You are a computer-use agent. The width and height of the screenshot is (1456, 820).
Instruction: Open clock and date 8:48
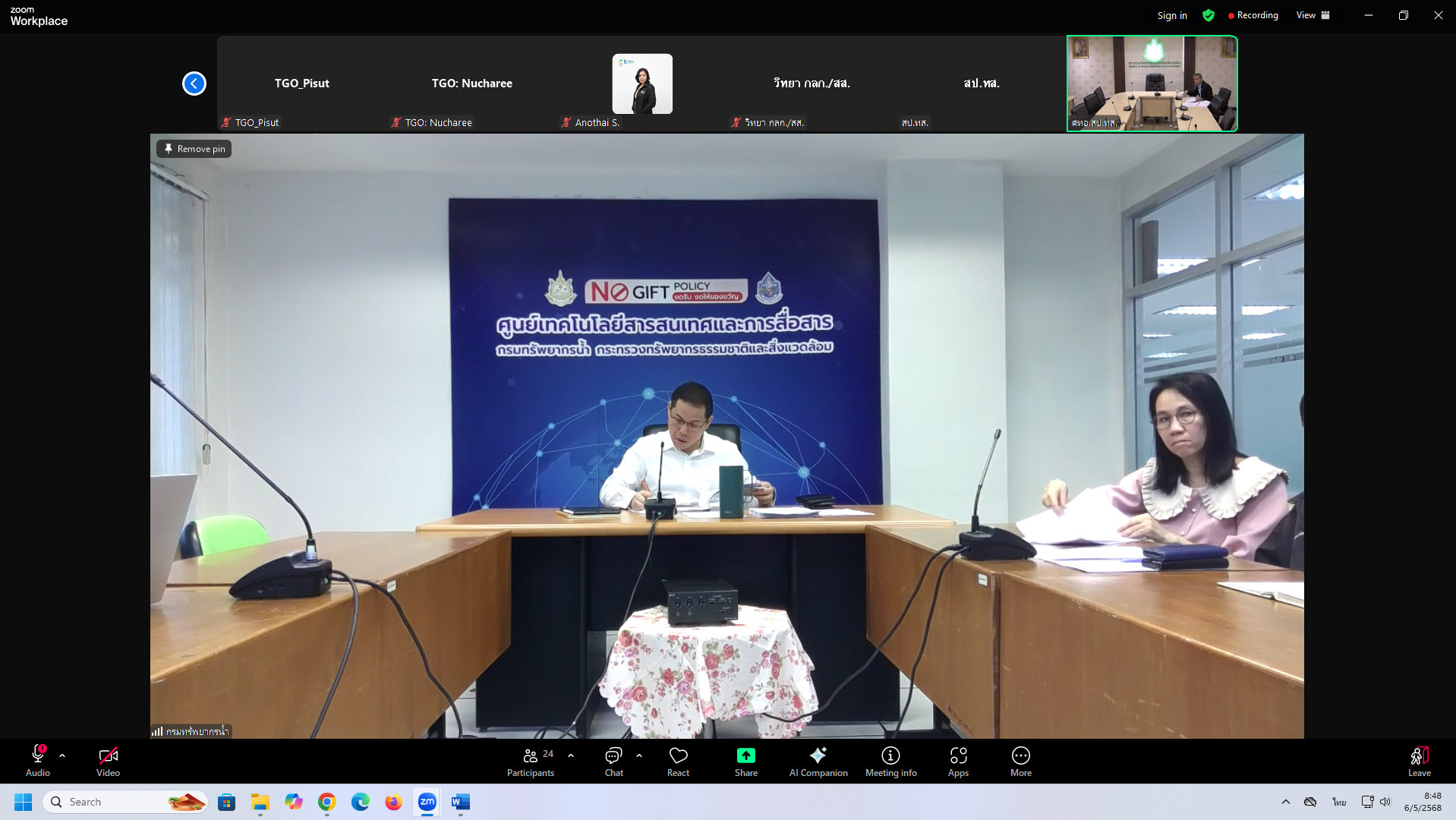click(x=1423, y=802)
